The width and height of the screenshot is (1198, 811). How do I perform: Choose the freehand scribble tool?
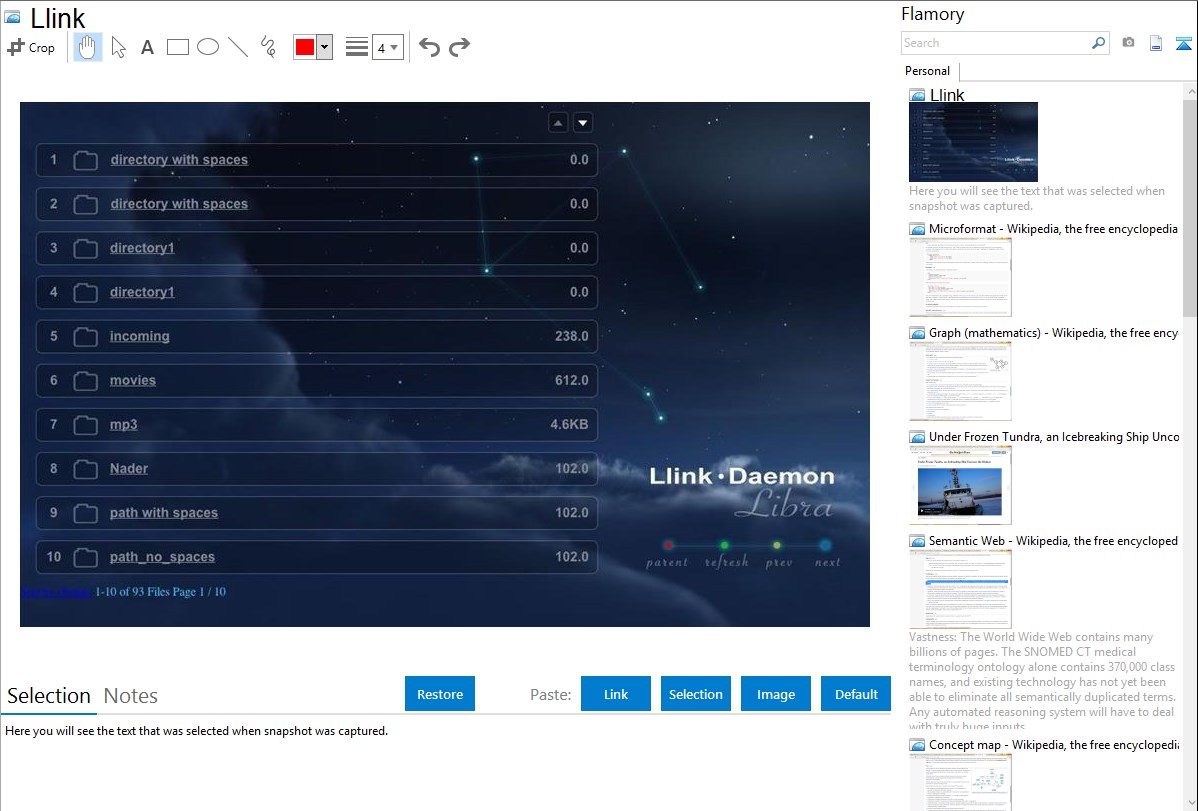[268, 47]
